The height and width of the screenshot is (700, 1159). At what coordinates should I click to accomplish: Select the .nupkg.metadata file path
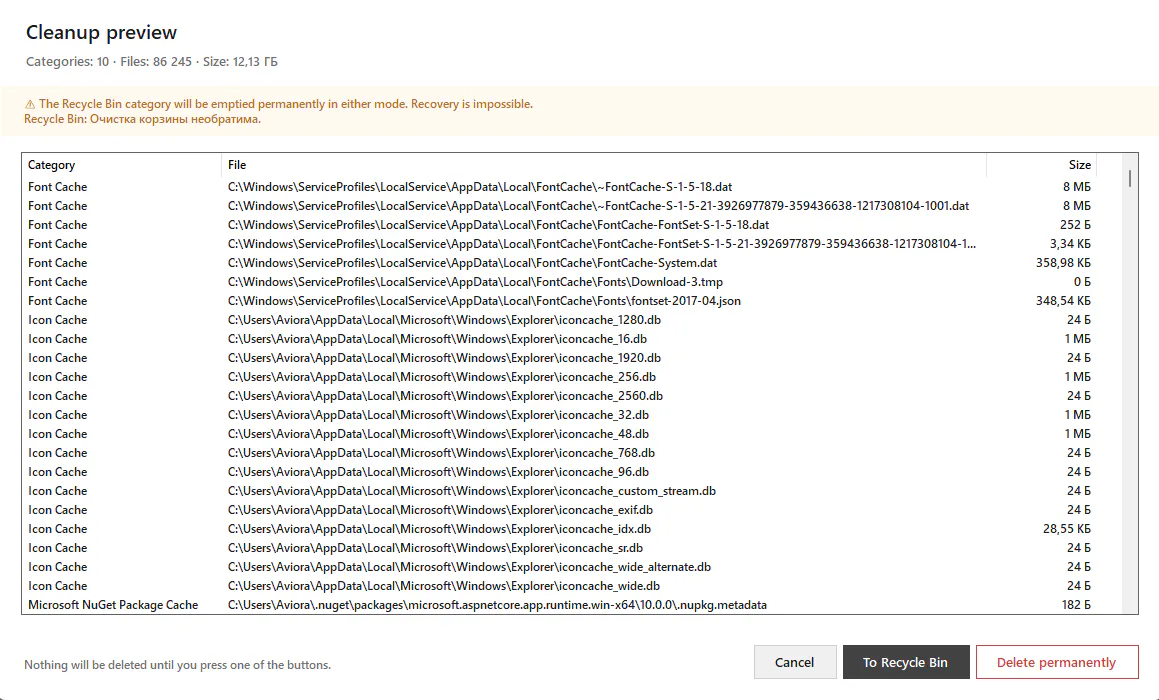click(497, 605)
